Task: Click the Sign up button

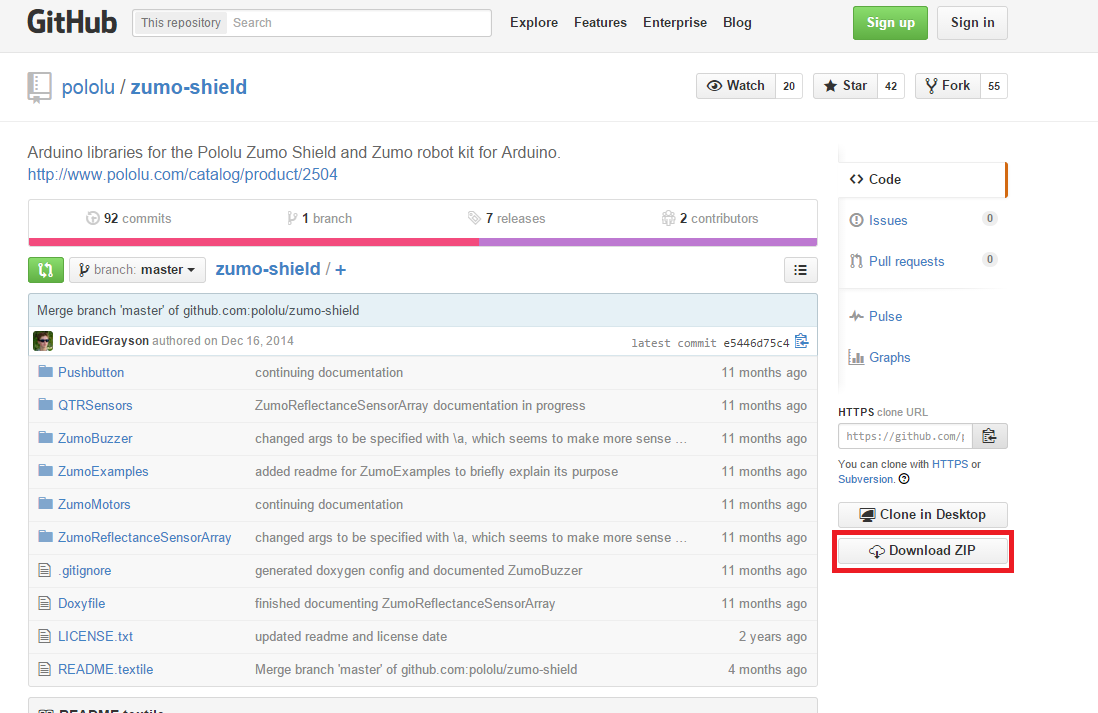Action: [x=890, y=23]
